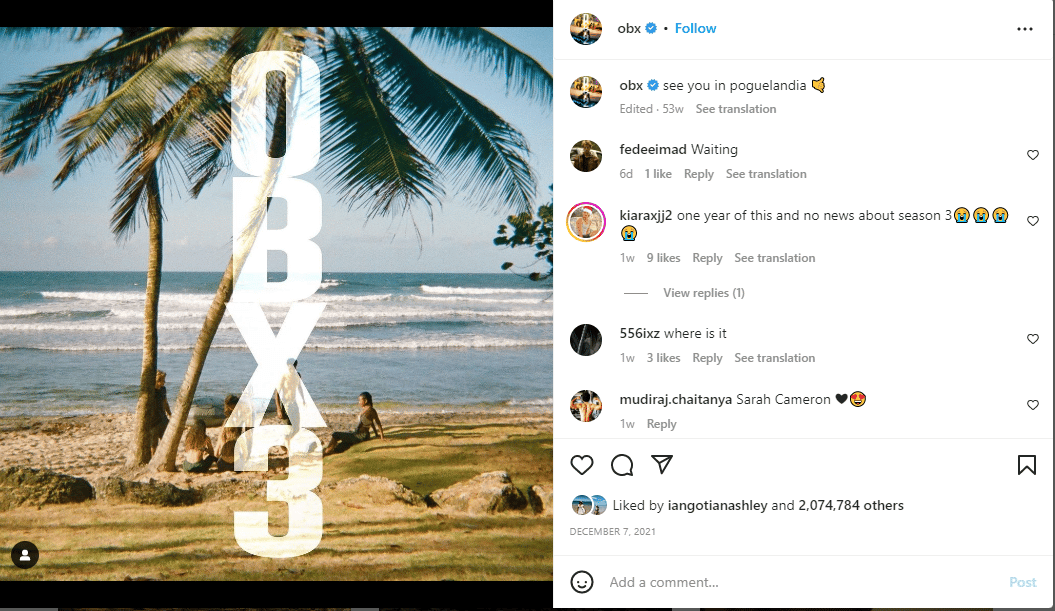Open emoji picker in comment box
The width and height of the screenshot is (1055, 611).
(582, 582)
